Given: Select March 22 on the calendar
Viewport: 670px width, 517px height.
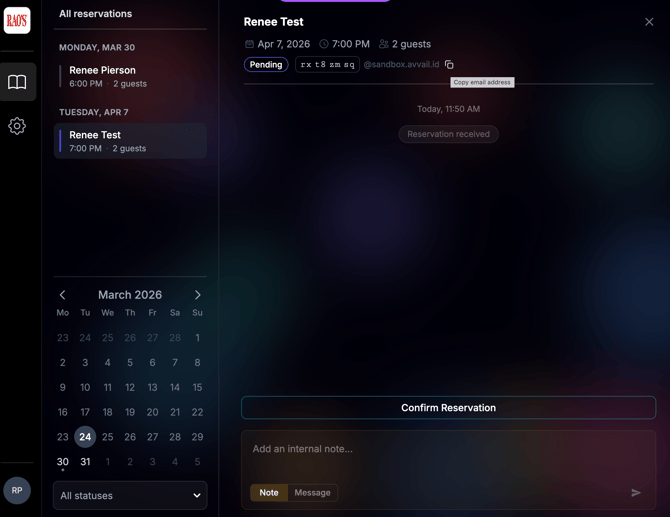Looking at the screenshot, I should 197,412.
